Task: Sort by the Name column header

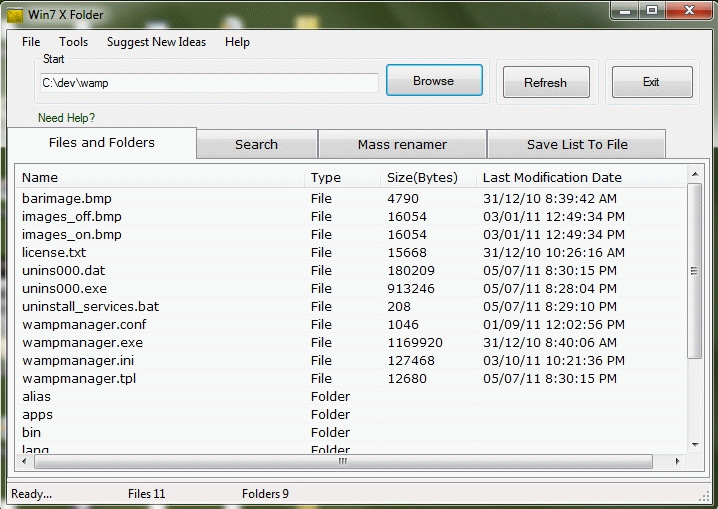Action: (160, 178)
